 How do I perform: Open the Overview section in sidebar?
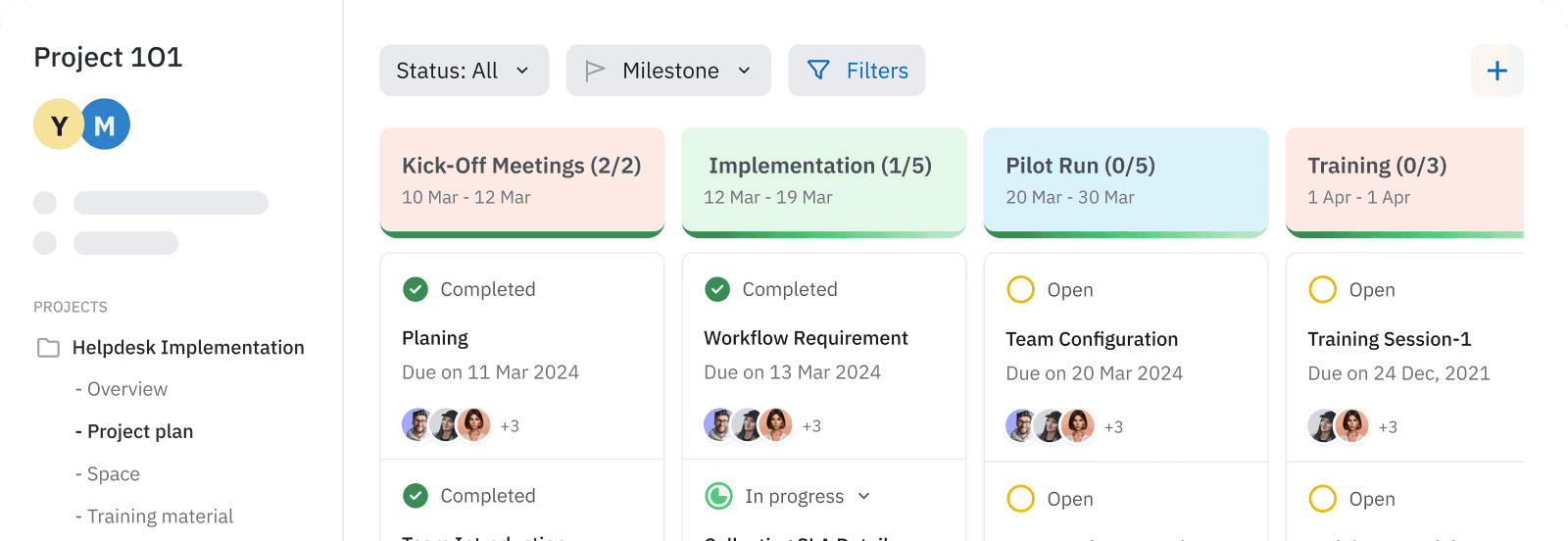point(126,389)
